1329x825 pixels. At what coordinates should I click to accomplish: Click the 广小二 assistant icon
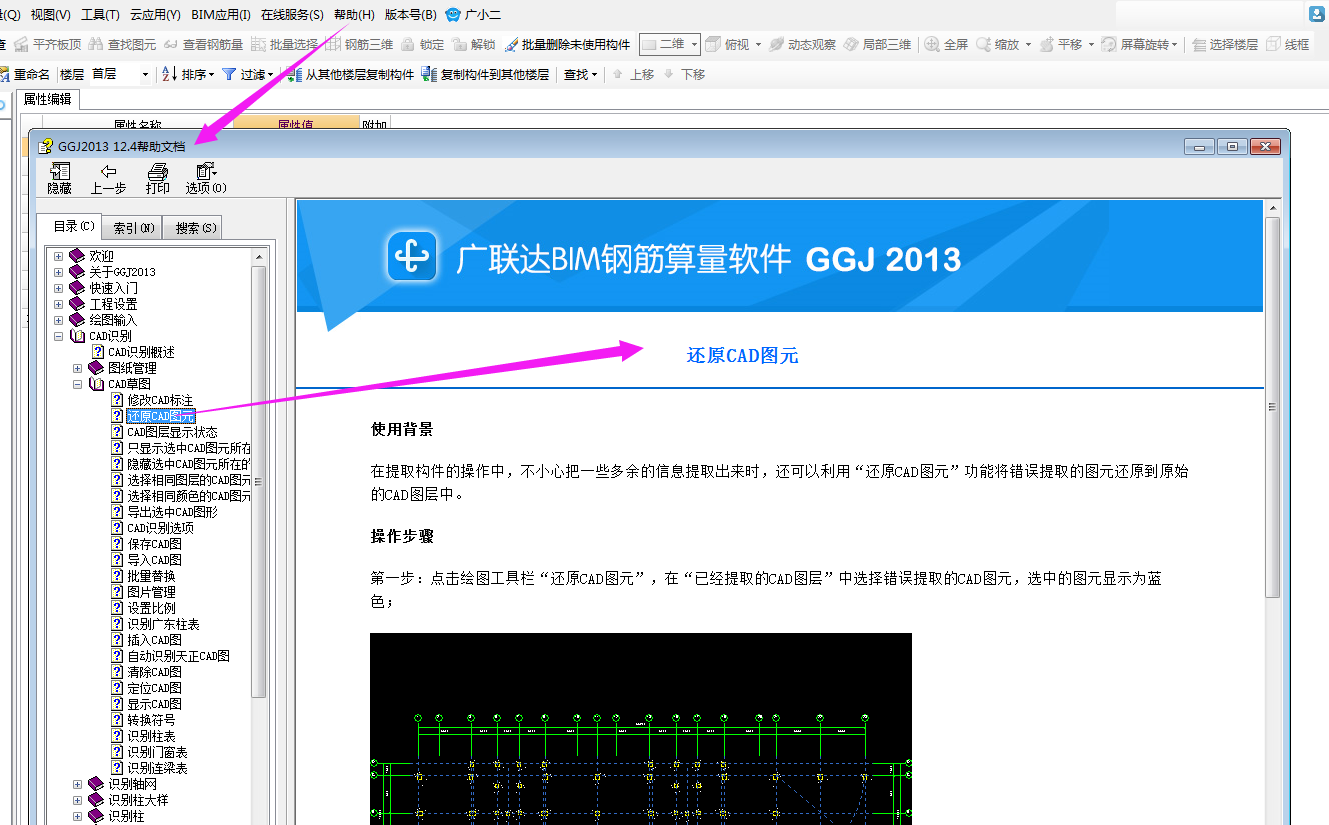pyautogui.click(x=454, y=15)
